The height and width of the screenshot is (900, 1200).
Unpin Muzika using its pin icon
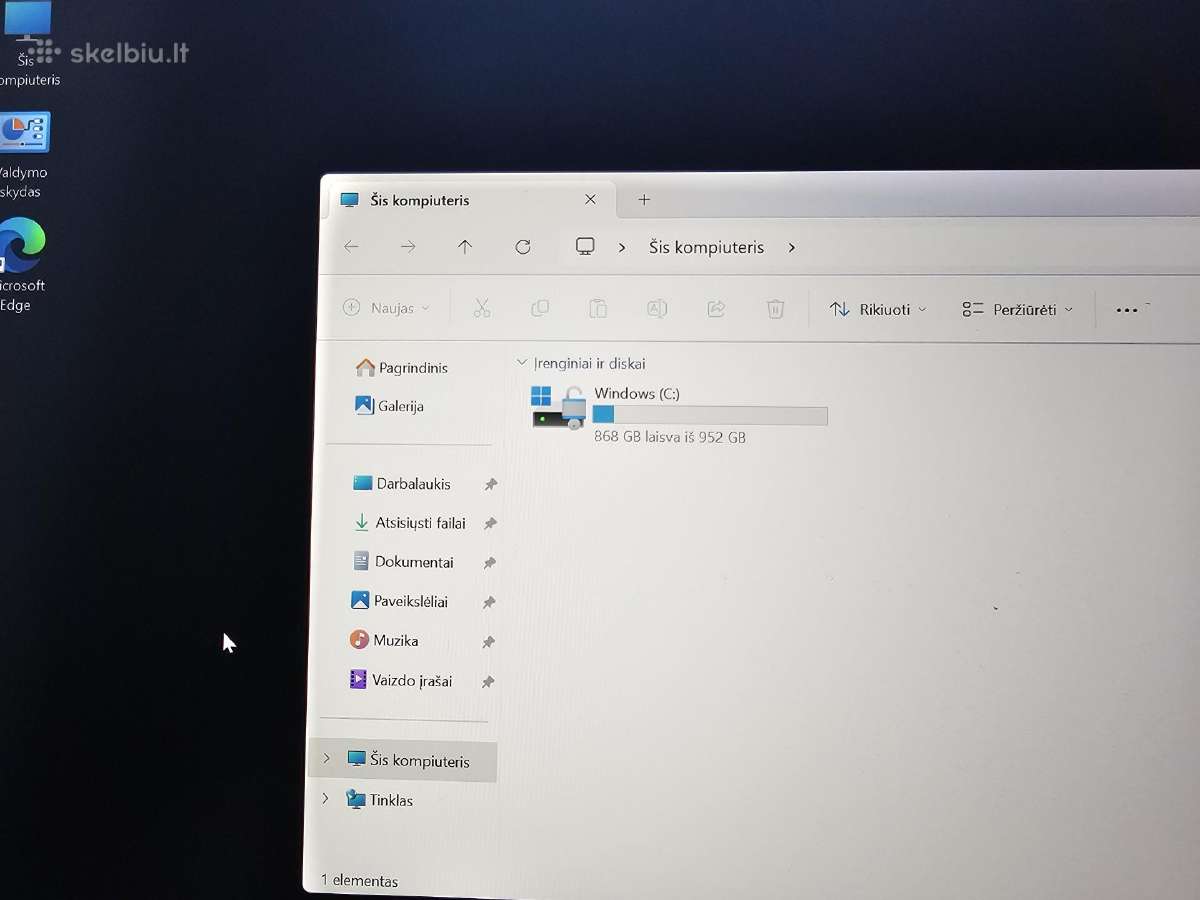point(489,642)
